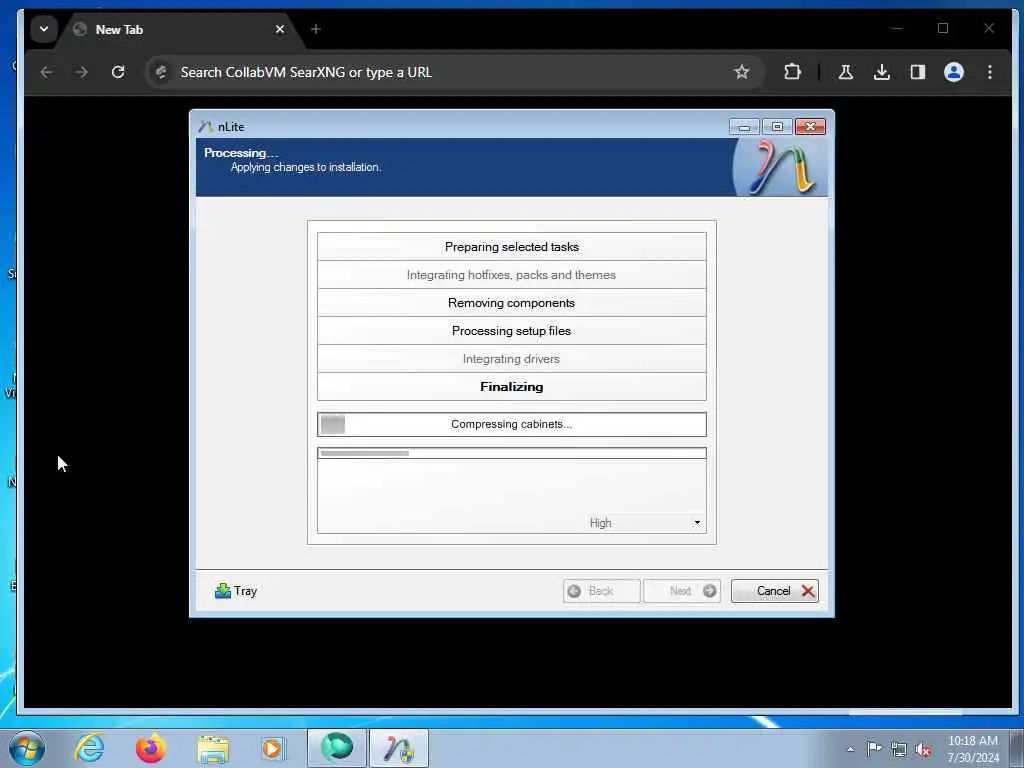Image resolution: width=1024 pixels, height=768 pixels.
Task: Select the Processing setup files row
Action: coord(511,331)
